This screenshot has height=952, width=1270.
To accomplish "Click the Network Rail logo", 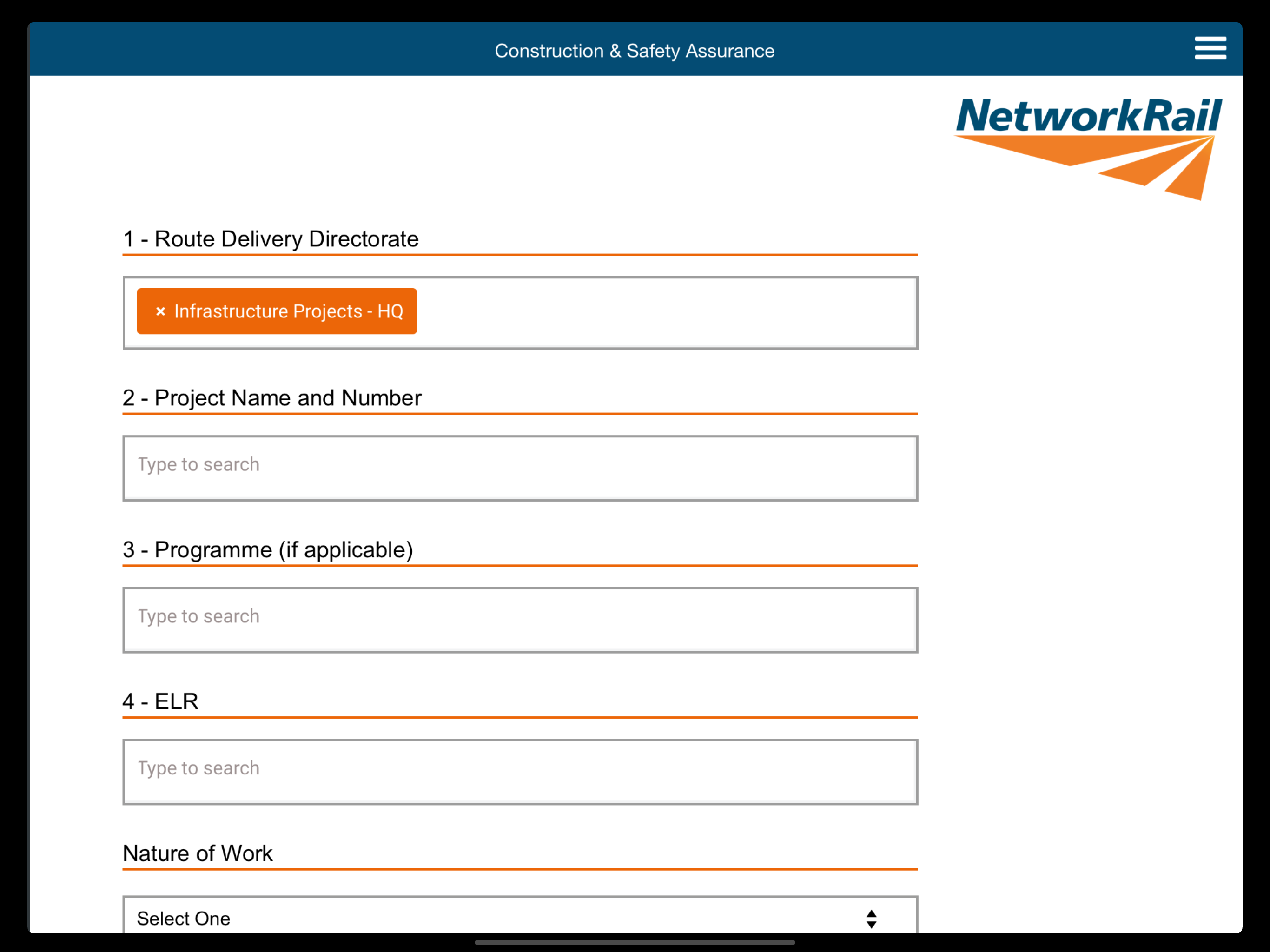I will (x=1089, y=149).
